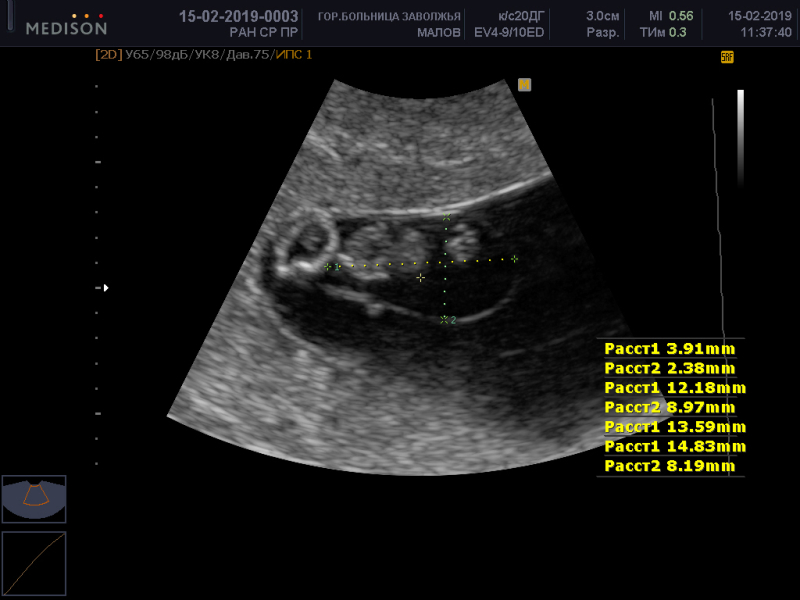Click the 'РАН СР ПР' text
This screenshot has height=600, width=800.
click(x=264, y=33)
